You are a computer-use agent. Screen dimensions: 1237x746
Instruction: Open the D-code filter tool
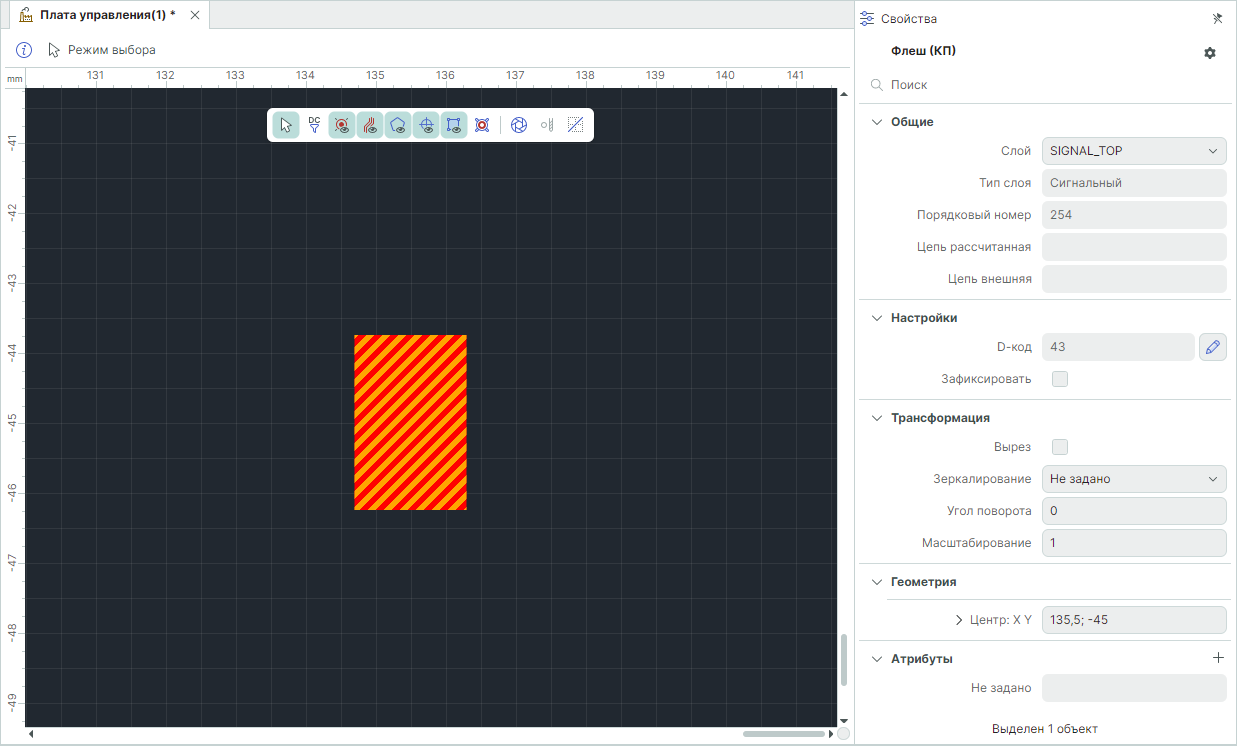point(314,125)
